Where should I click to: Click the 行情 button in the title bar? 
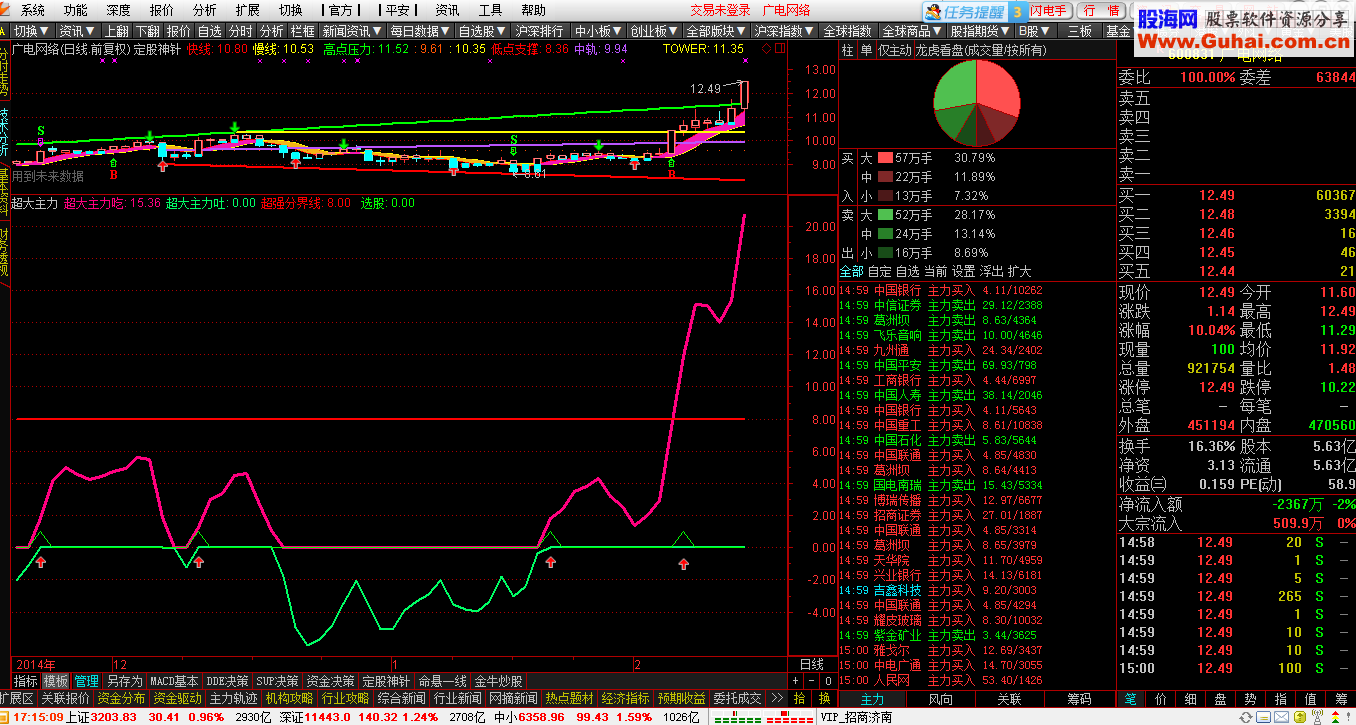[1101, 11]
